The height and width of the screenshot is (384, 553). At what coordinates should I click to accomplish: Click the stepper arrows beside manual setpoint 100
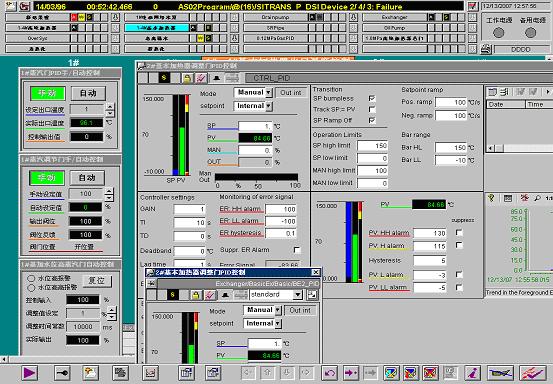[x=109, y=194]
